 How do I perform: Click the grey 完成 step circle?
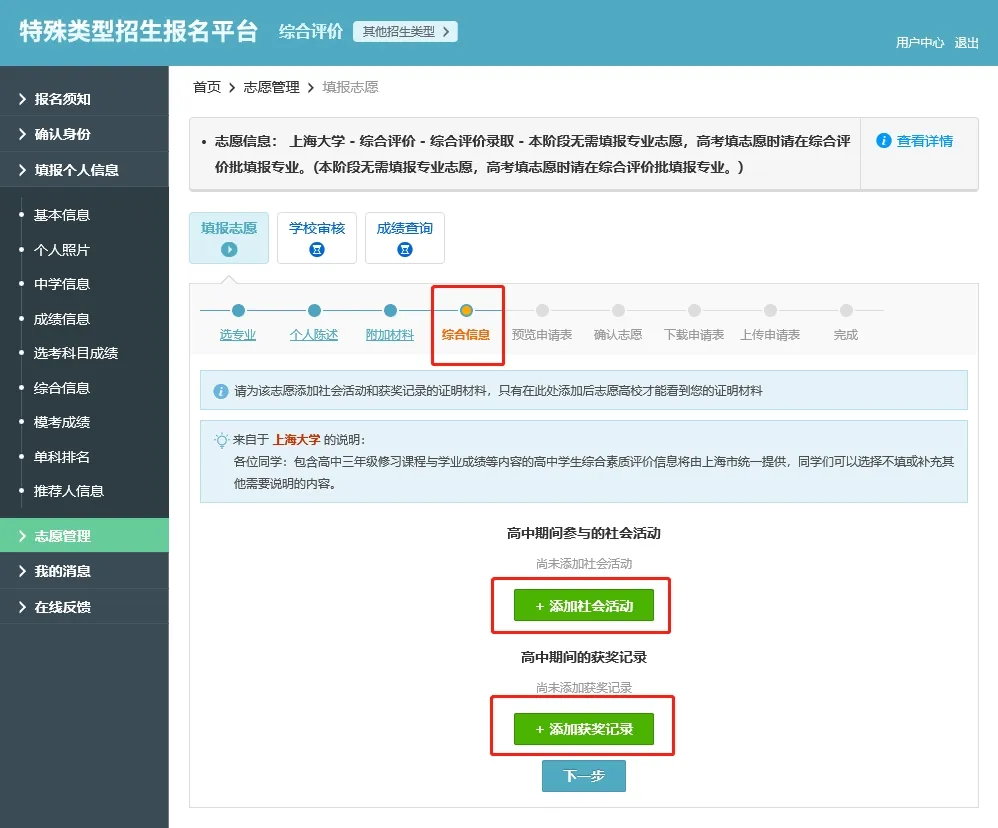pyautogui.click(x=846, y=311)
